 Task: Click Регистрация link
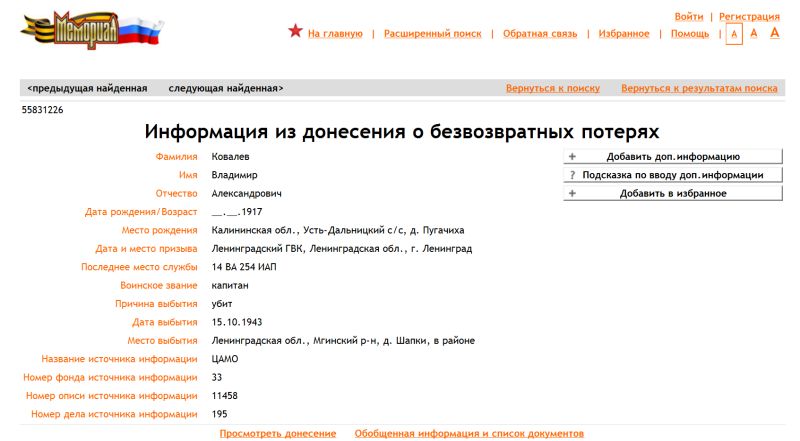click(749, 16)
